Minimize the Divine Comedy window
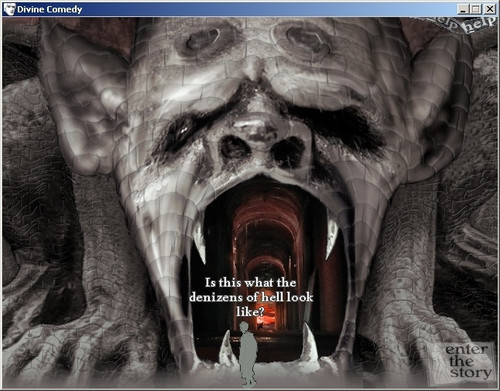The width and height of the screenshot is (500, 391). (463, 9)
